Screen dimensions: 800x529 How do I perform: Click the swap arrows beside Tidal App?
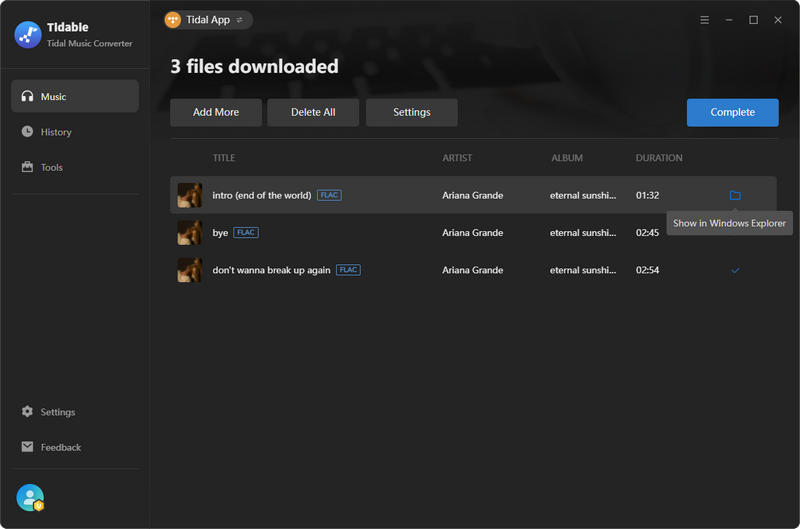239,20
